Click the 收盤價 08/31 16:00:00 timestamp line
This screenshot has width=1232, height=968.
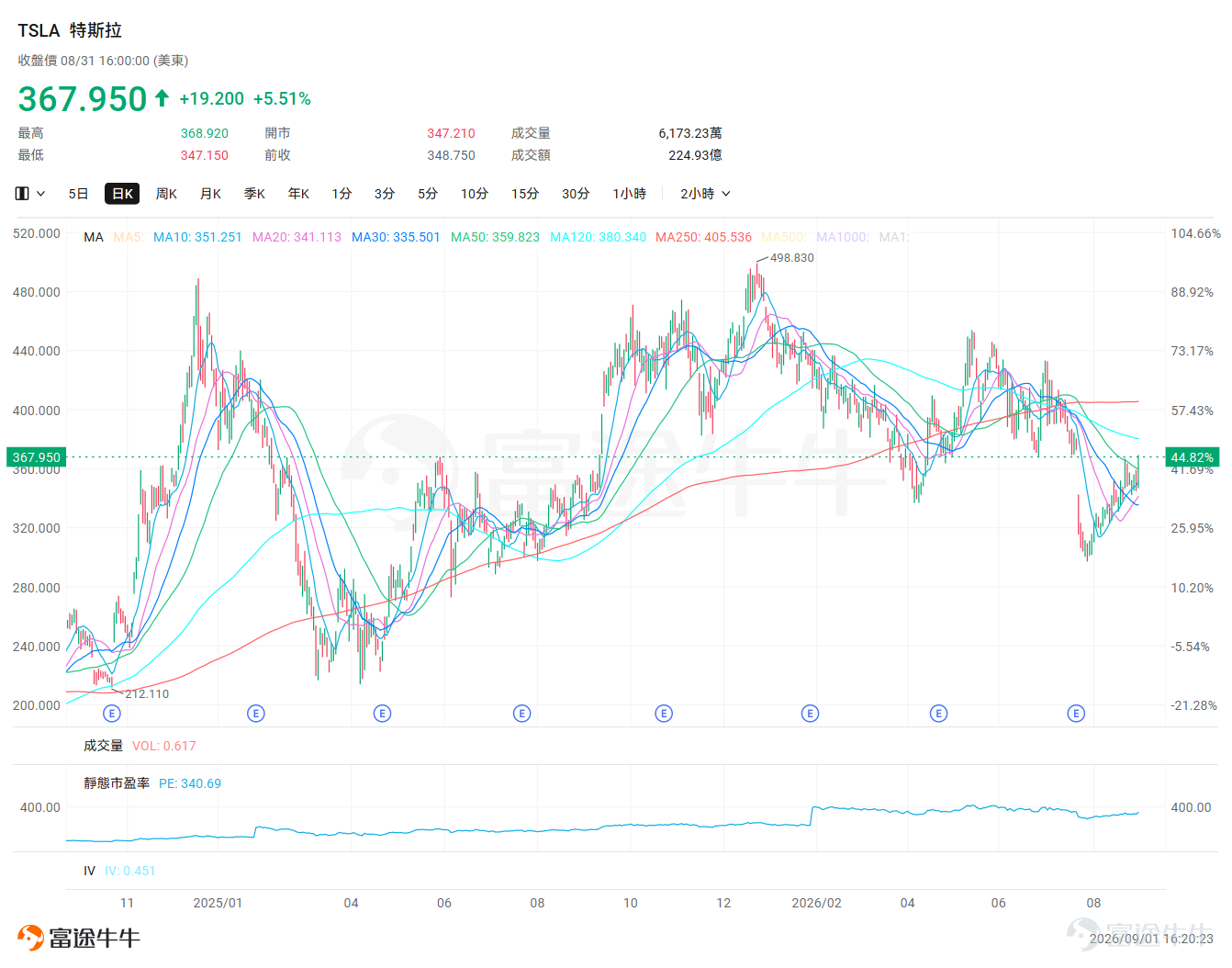tap(103, 61)
